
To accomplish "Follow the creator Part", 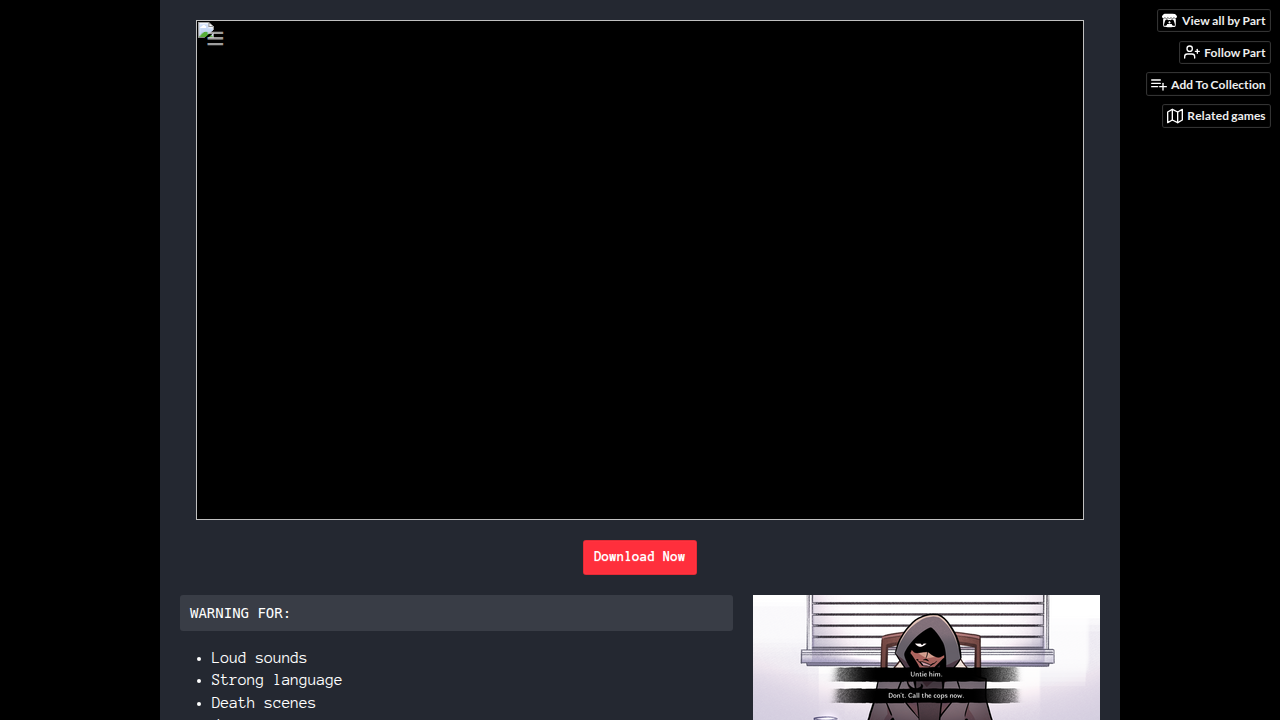I will click(x=1225, y=53).
